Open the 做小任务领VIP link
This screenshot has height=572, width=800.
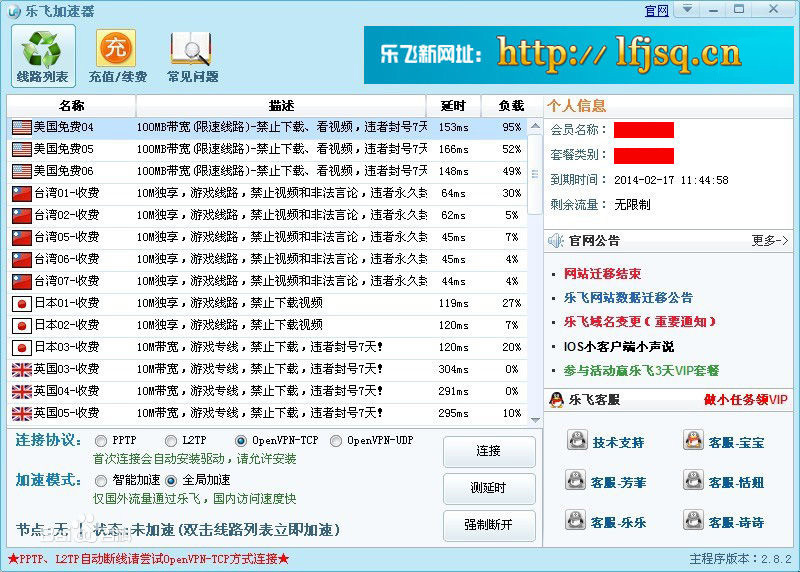746,400
